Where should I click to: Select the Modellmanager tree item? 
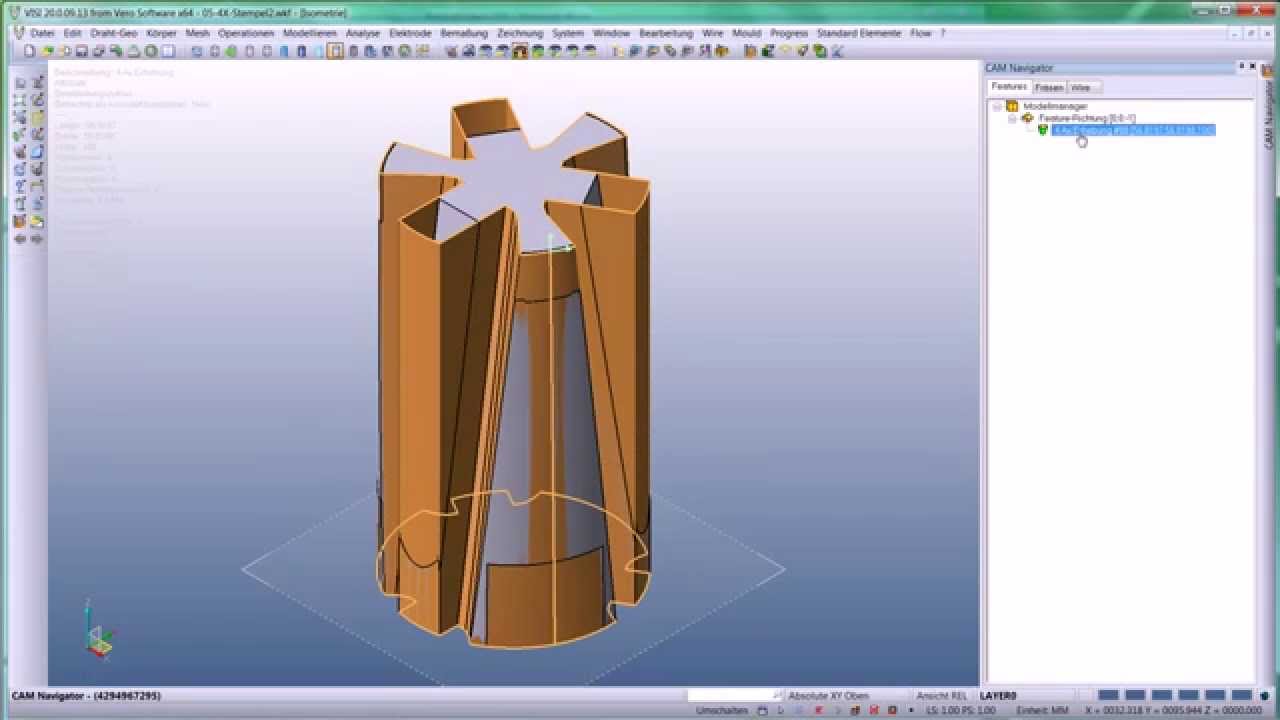(x=1055, y=106)
